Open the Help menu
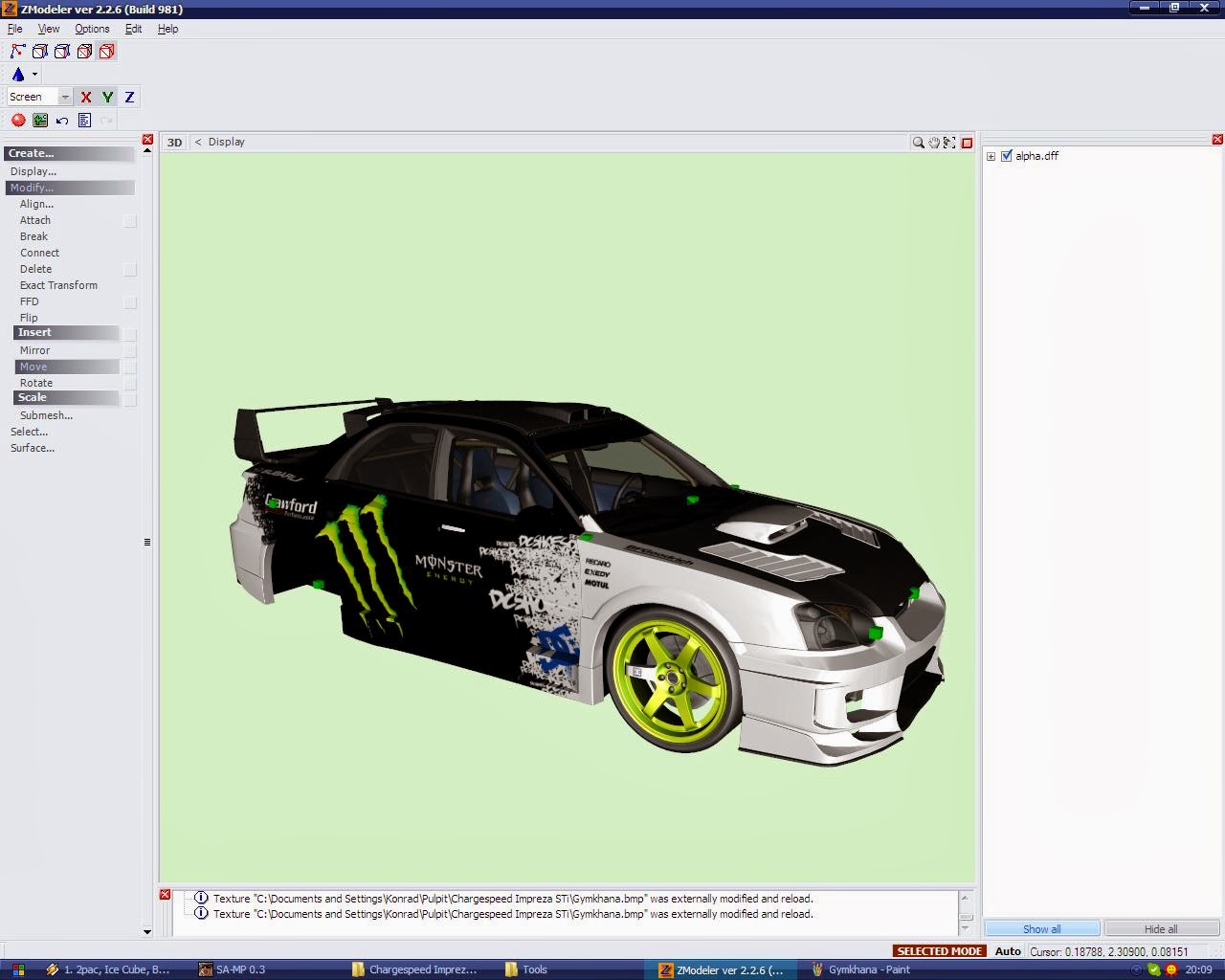 [x=167, y=29]
